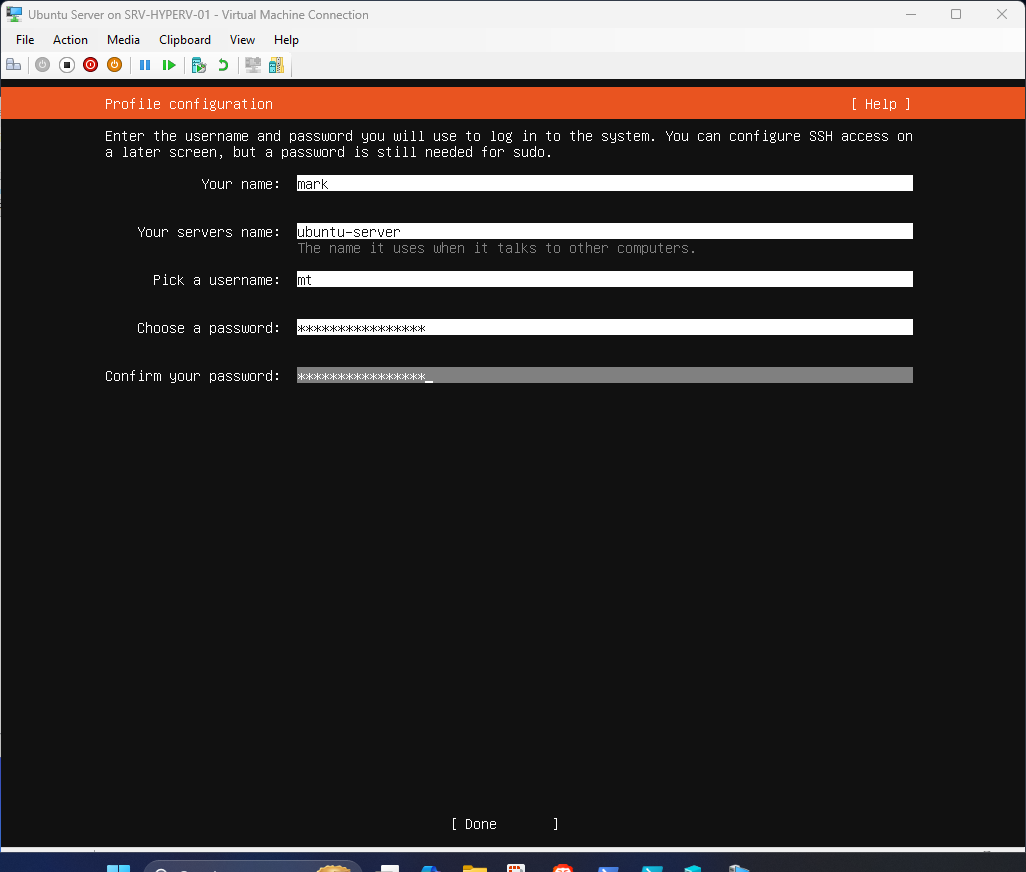
Task: Create a checkpoint of the VM
Action: (x=197, y=64)
